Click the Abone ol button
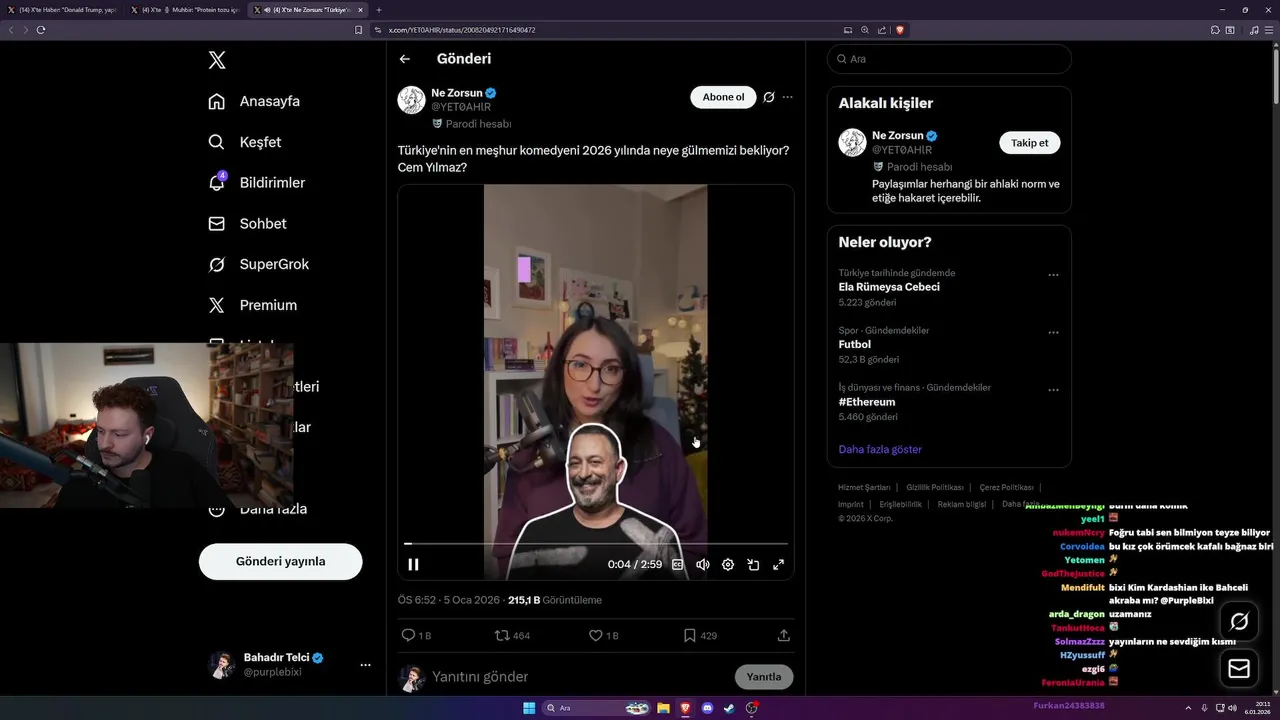 pyautogui.click(x=723, y=97)
